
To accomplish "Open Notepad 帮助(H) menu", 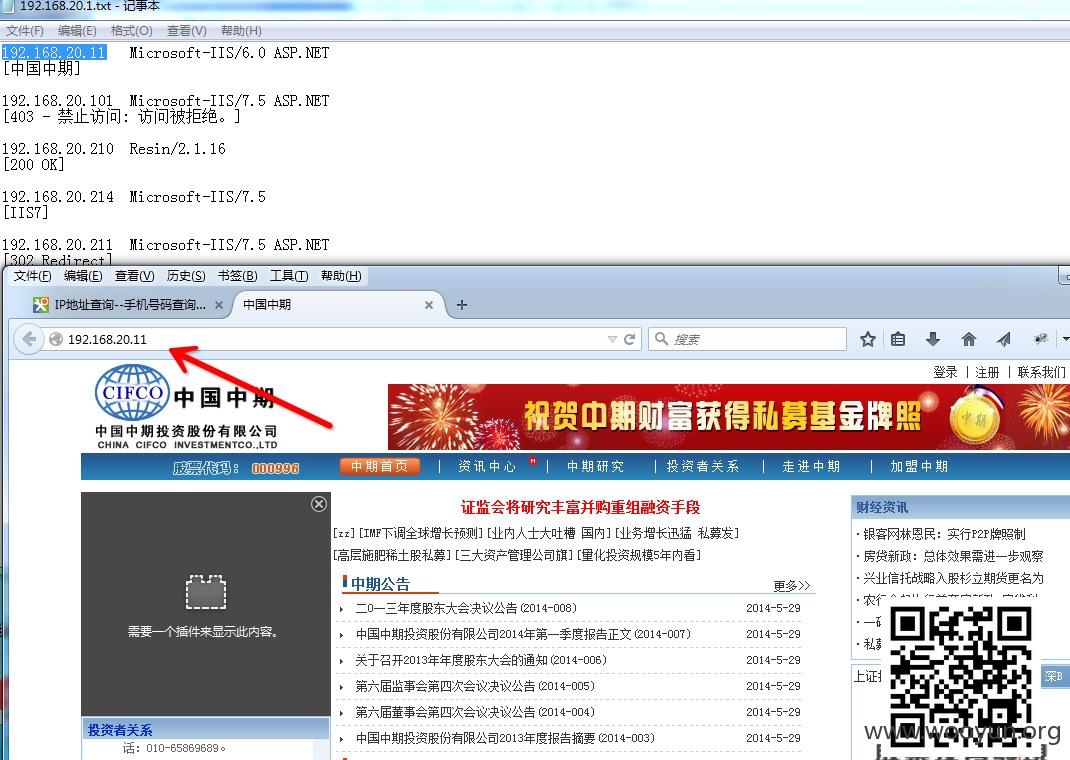I will [x=241, y=31].
